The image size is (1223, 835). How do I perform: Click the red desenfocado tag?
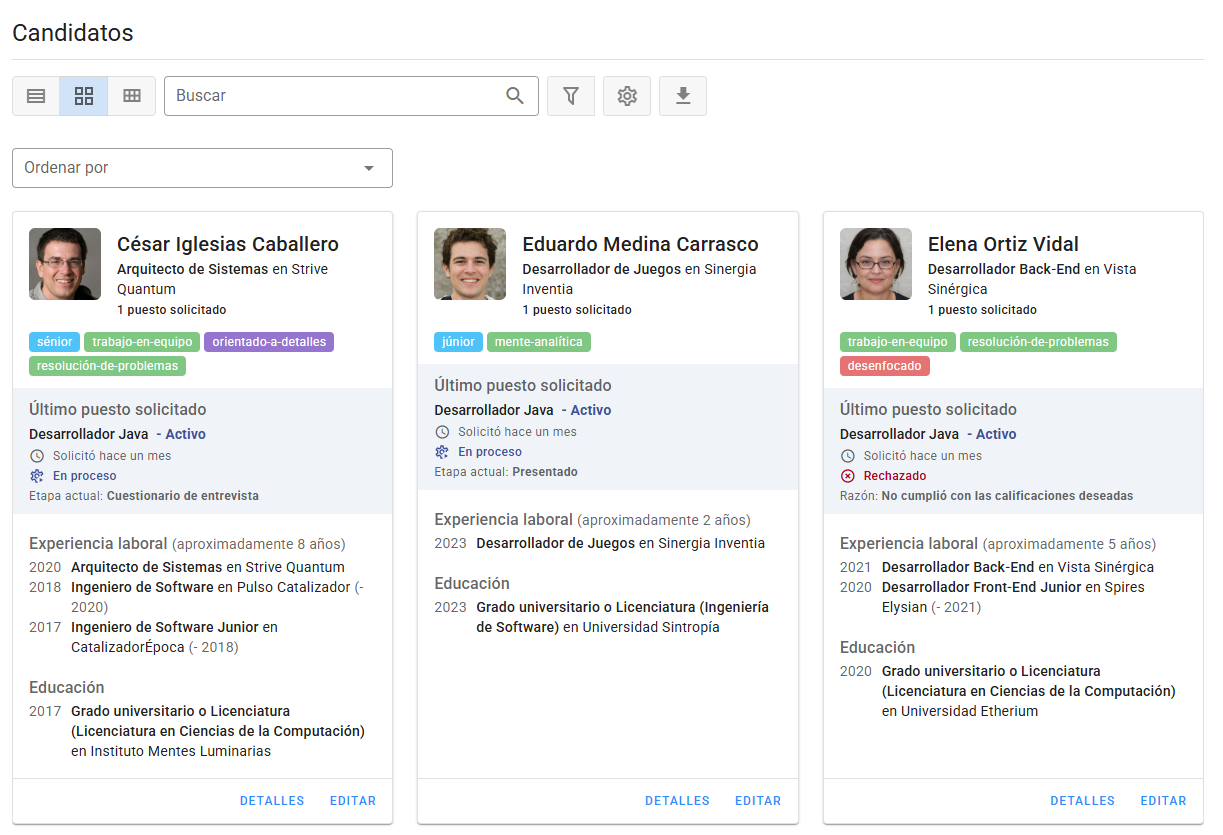click(x=884, y=366)
